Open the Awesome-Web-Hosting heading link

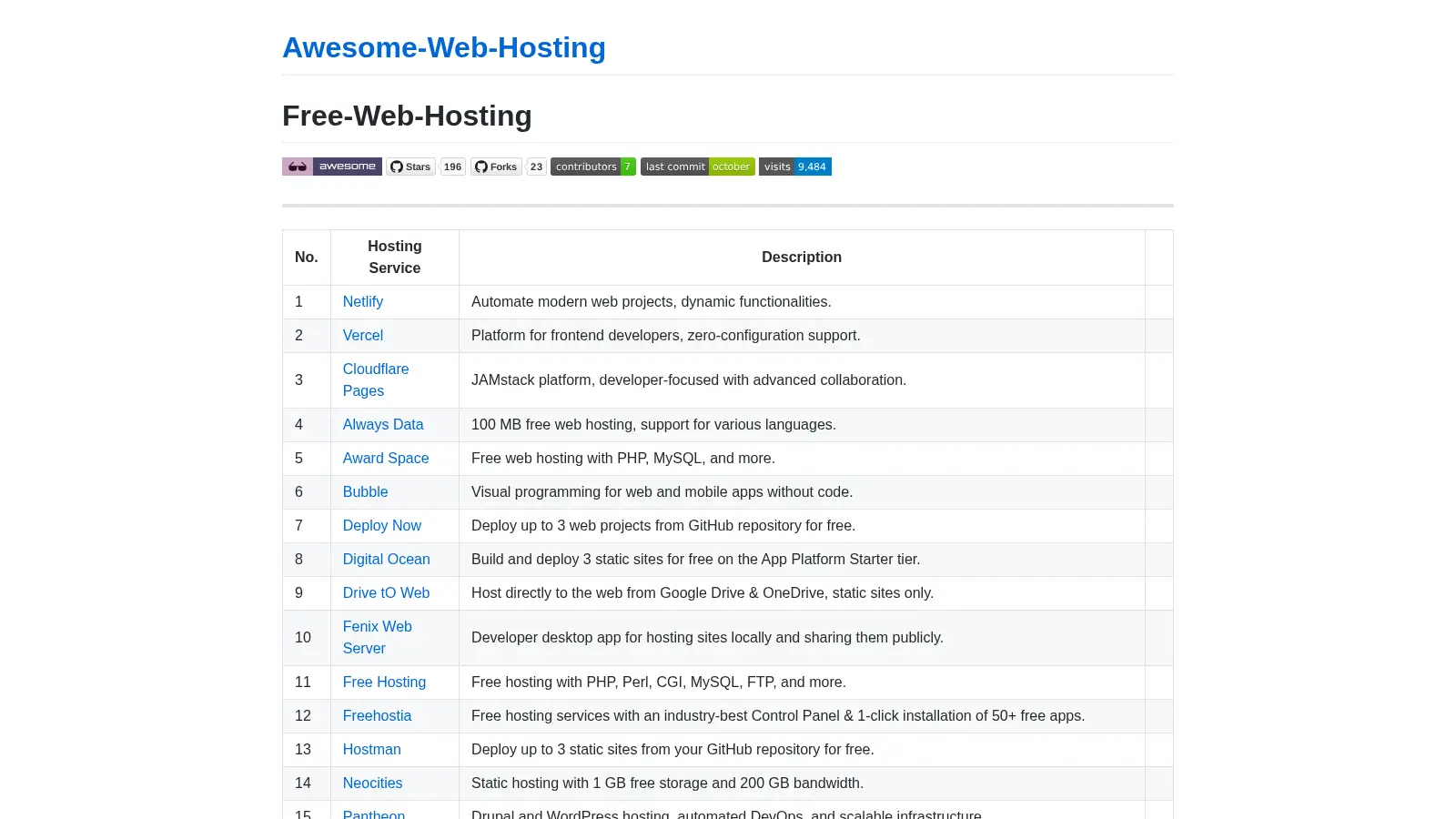[x=444, y=47]
